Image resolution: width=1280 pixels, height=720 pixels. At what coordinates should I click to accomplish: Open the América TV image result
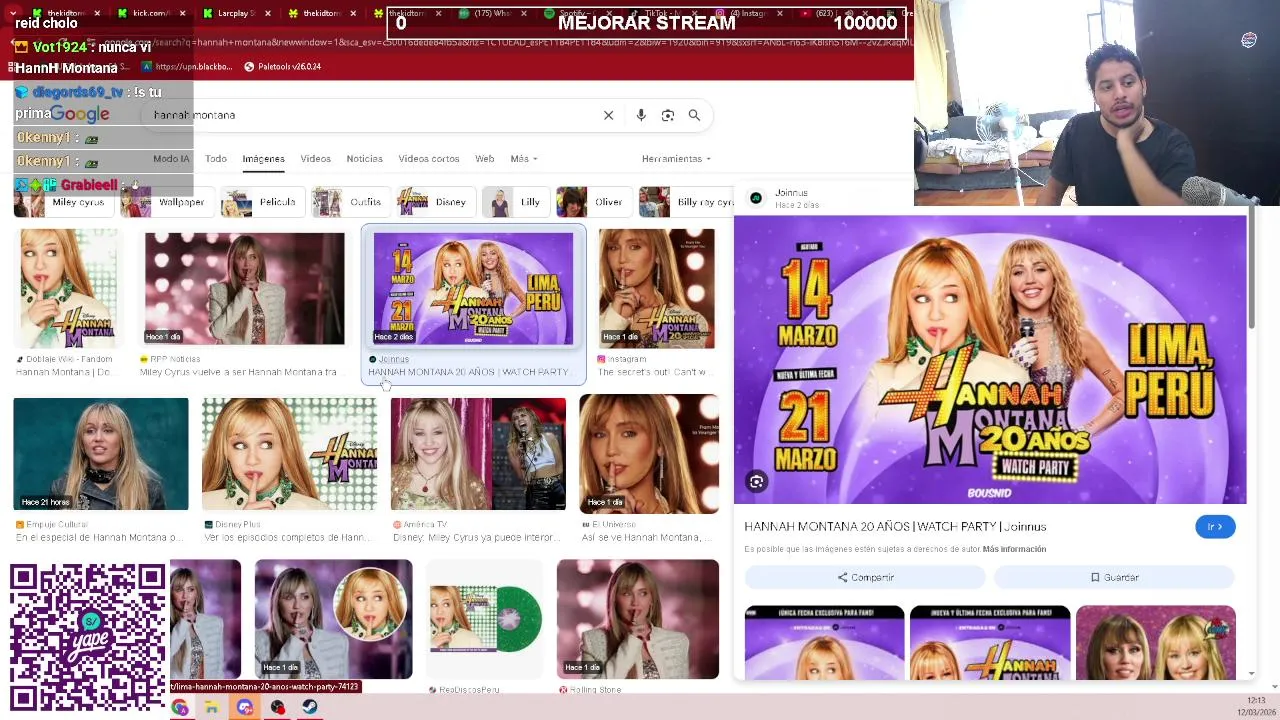[478, 454]
